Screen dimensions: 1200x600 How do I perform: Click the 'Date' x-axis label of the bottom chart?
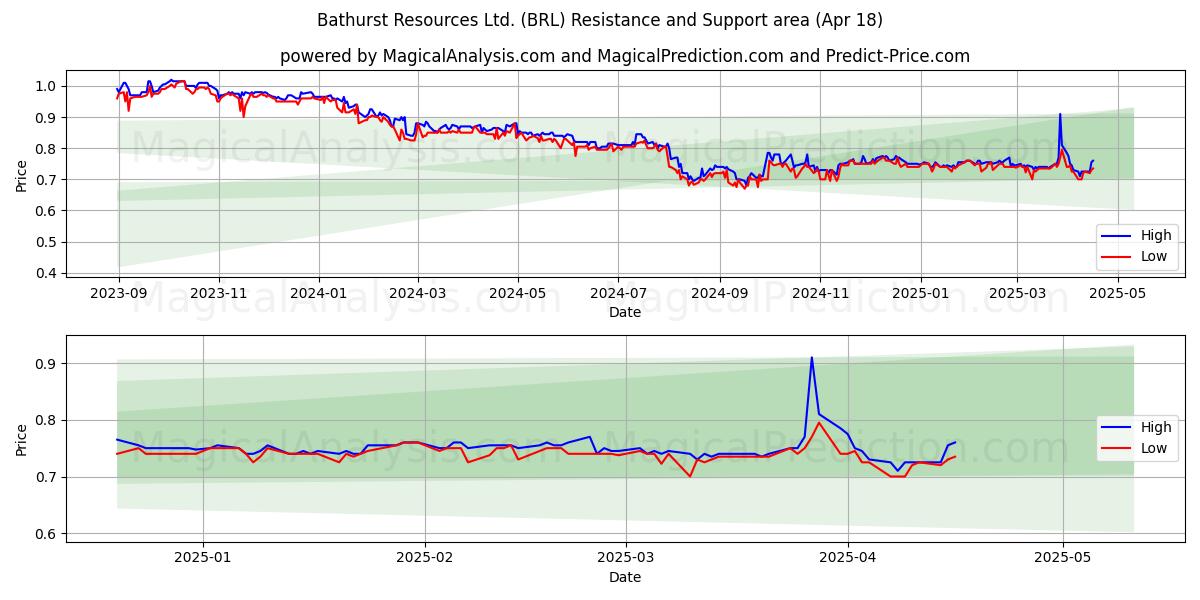pyautogui.click(x=625, y=577)
